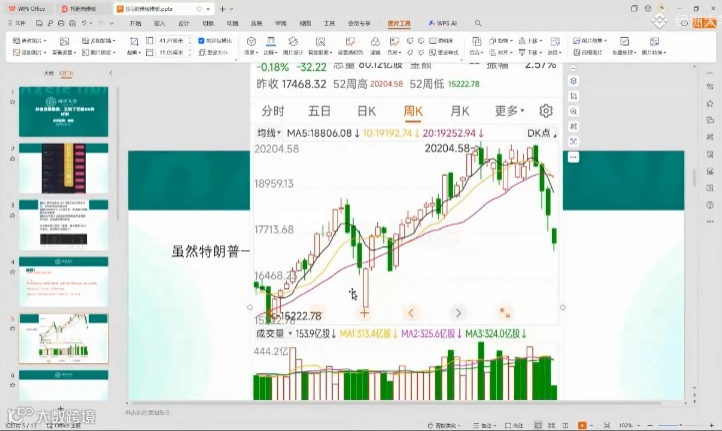Click the Slide Sorter view icon in status bar
The image size is (722, 431).
(551, 425)
